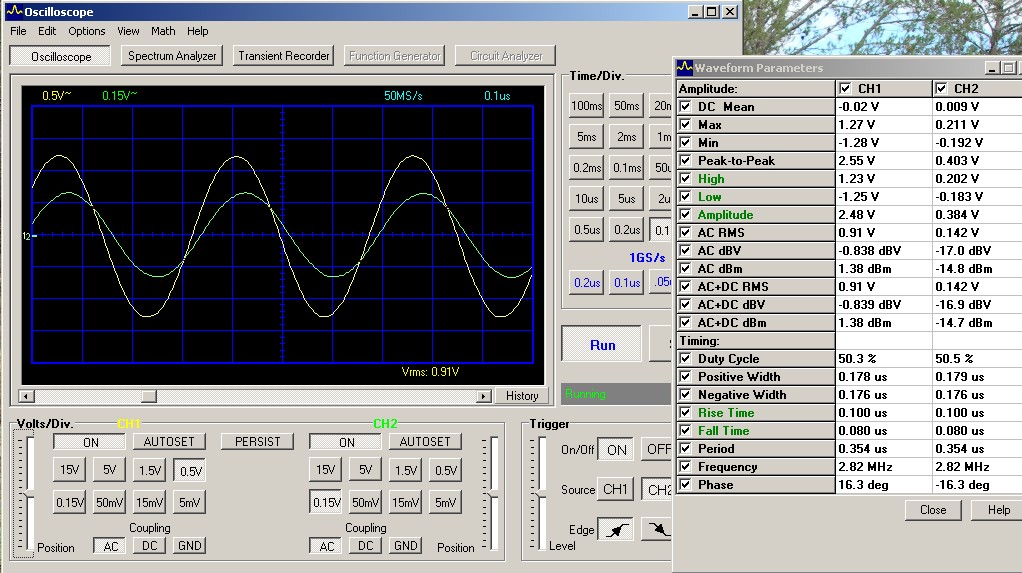Click the Waveform Parameters title bar icon
Viewport: 1022px width, 573px height.
[x=685, y=68]
